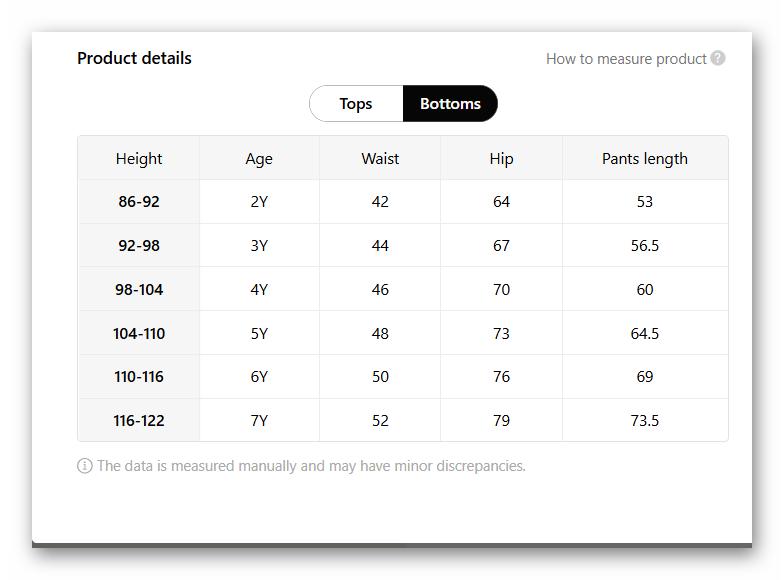This screenshot has height=580, width=784.
Task: Click the Waist column header
Action: pos(380,158)
